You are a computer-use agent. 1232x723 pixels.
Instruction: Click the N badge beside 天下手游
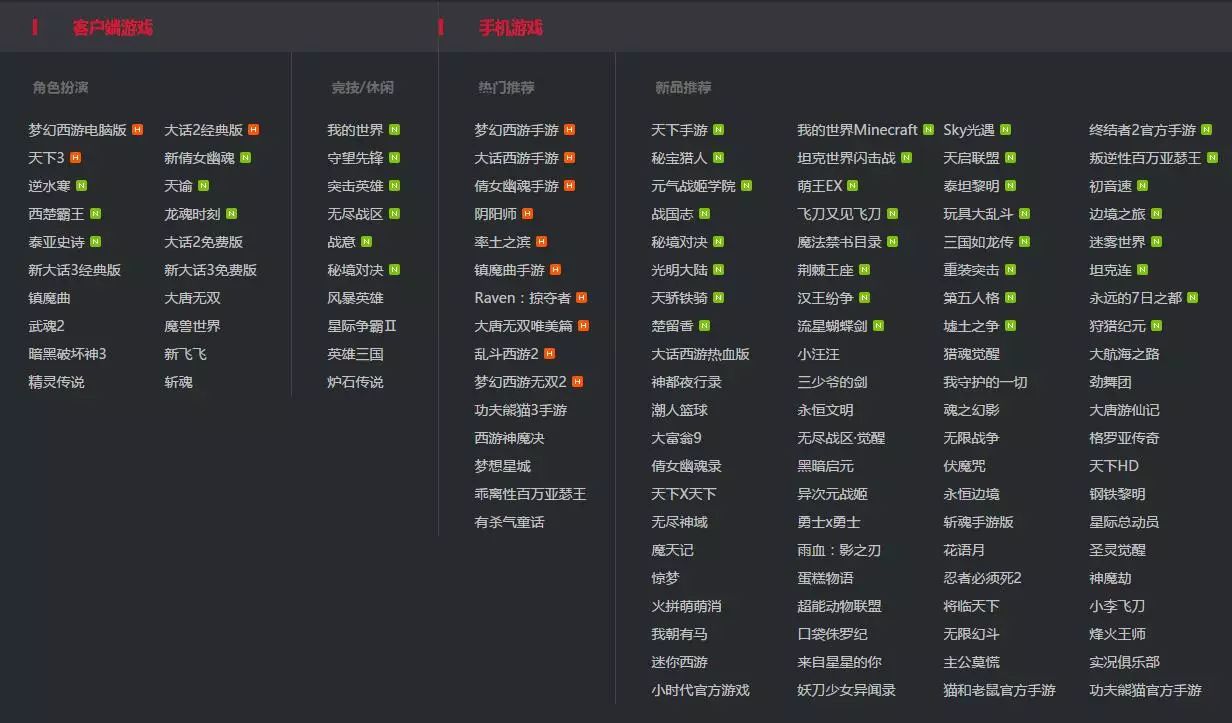coord(719,130)
